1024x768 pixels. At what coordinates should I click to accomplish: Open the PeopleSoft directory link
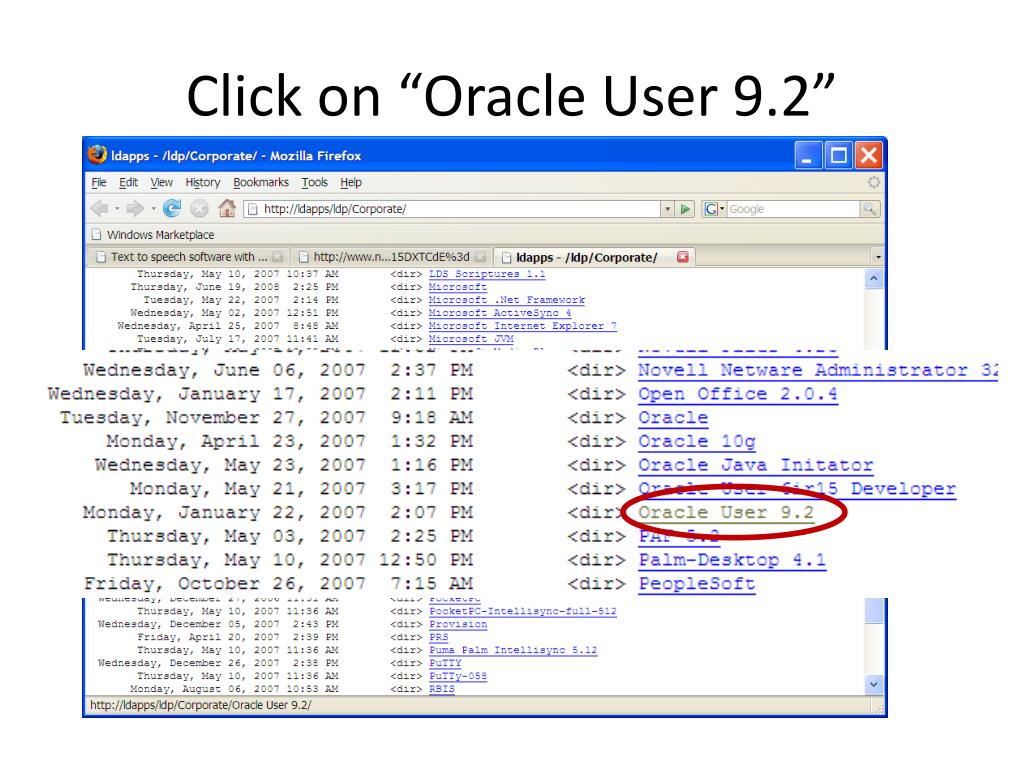tap(697, 583)
